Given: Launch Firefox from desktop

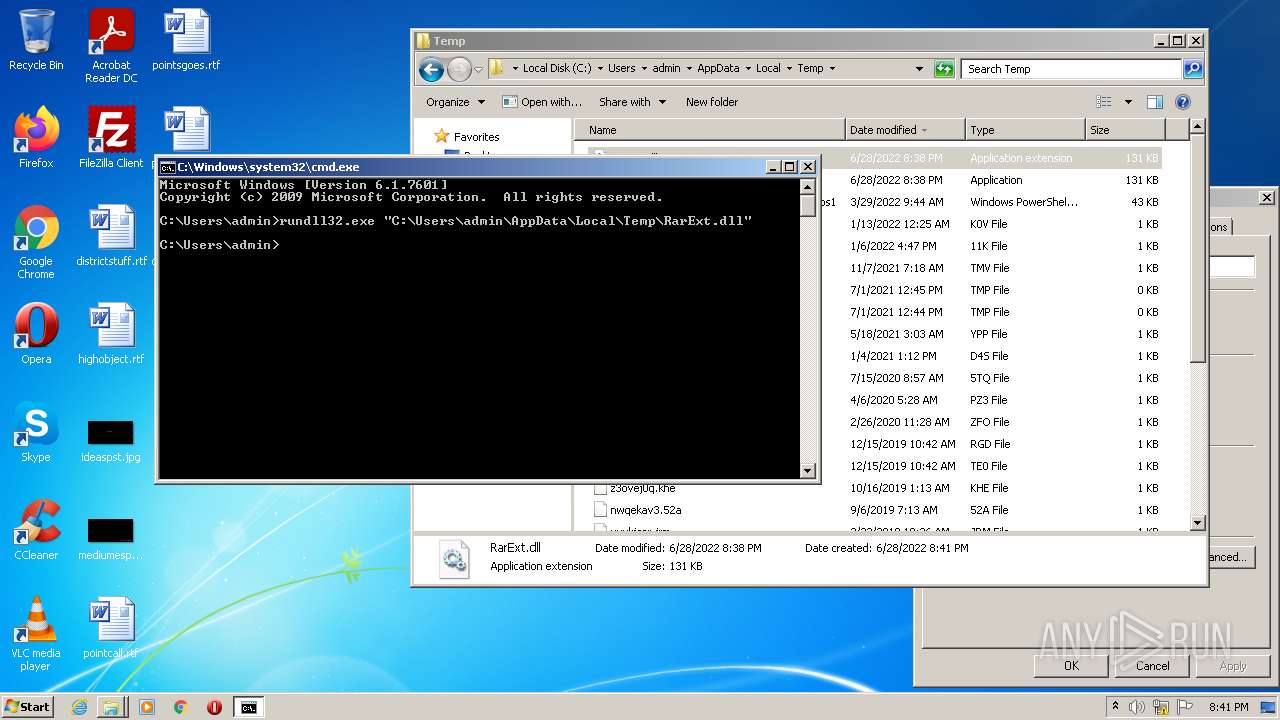Looking at the screenshot, I should (36, 138).
